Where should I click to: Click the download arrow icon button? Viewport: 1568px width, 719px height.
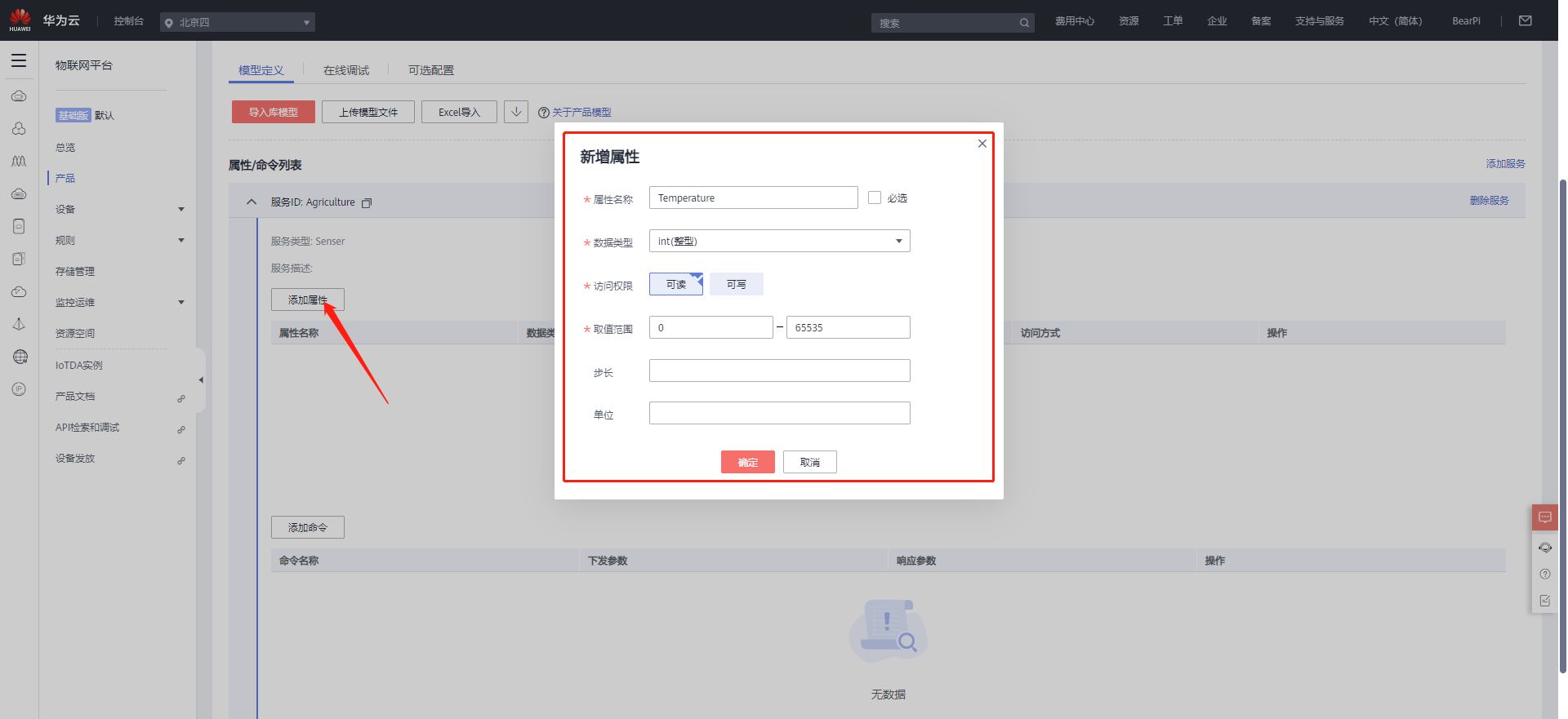tap(516, 112)
